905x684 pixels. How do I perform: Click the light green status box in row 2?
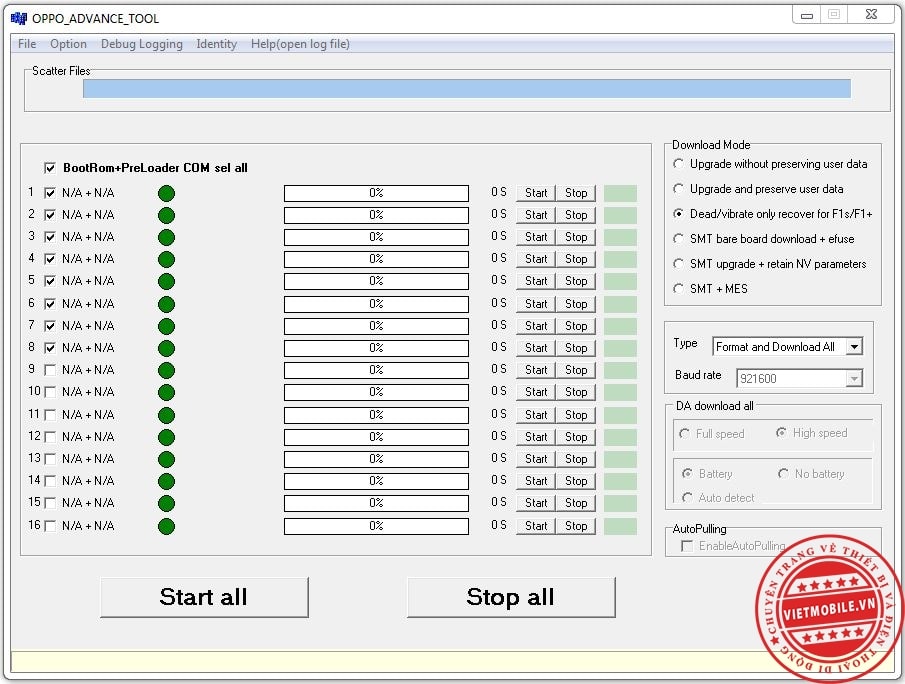[x=620, y=215]
